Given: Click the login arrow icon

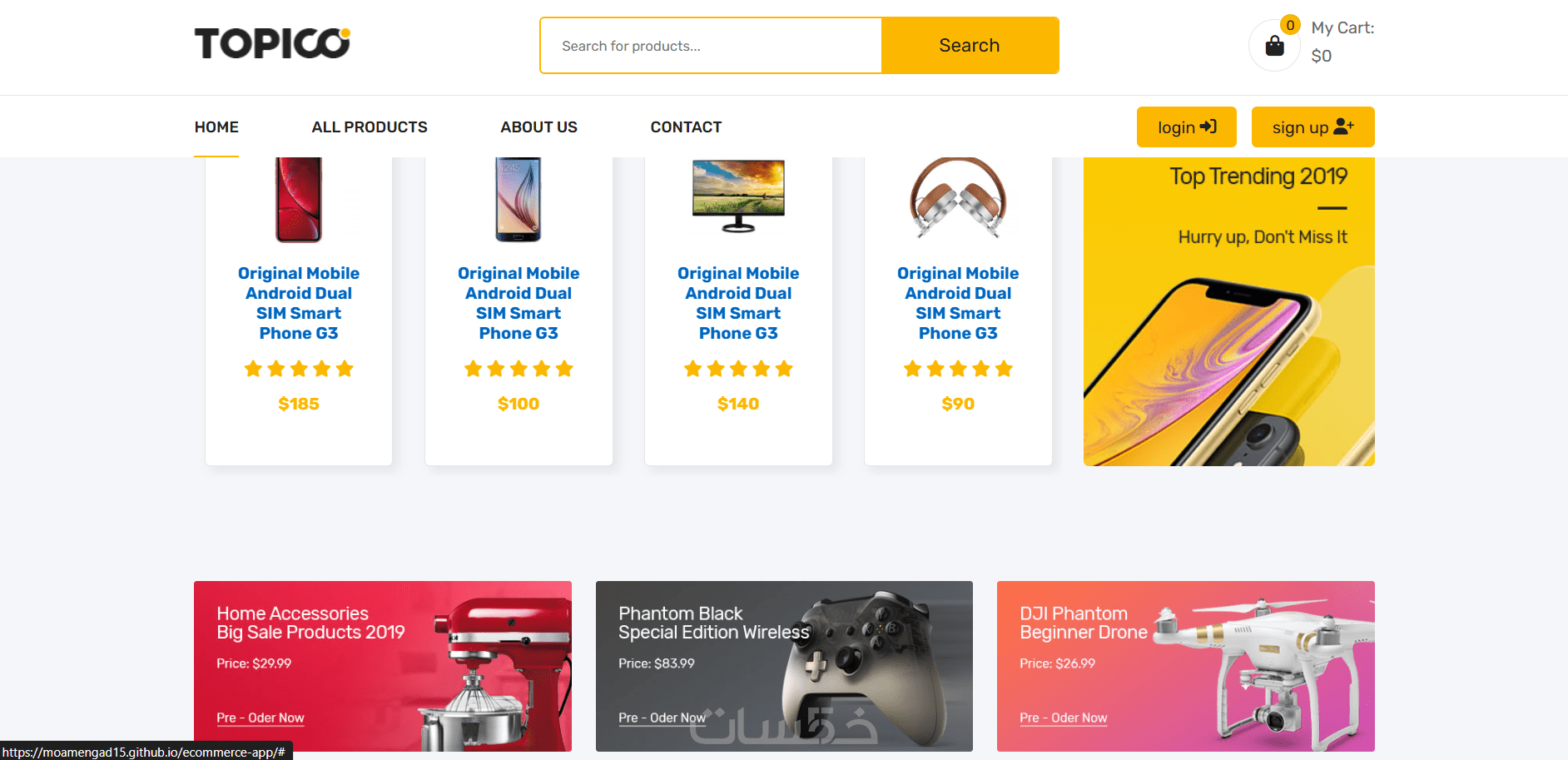Looking at the screenshot, I should [1208, 127].
